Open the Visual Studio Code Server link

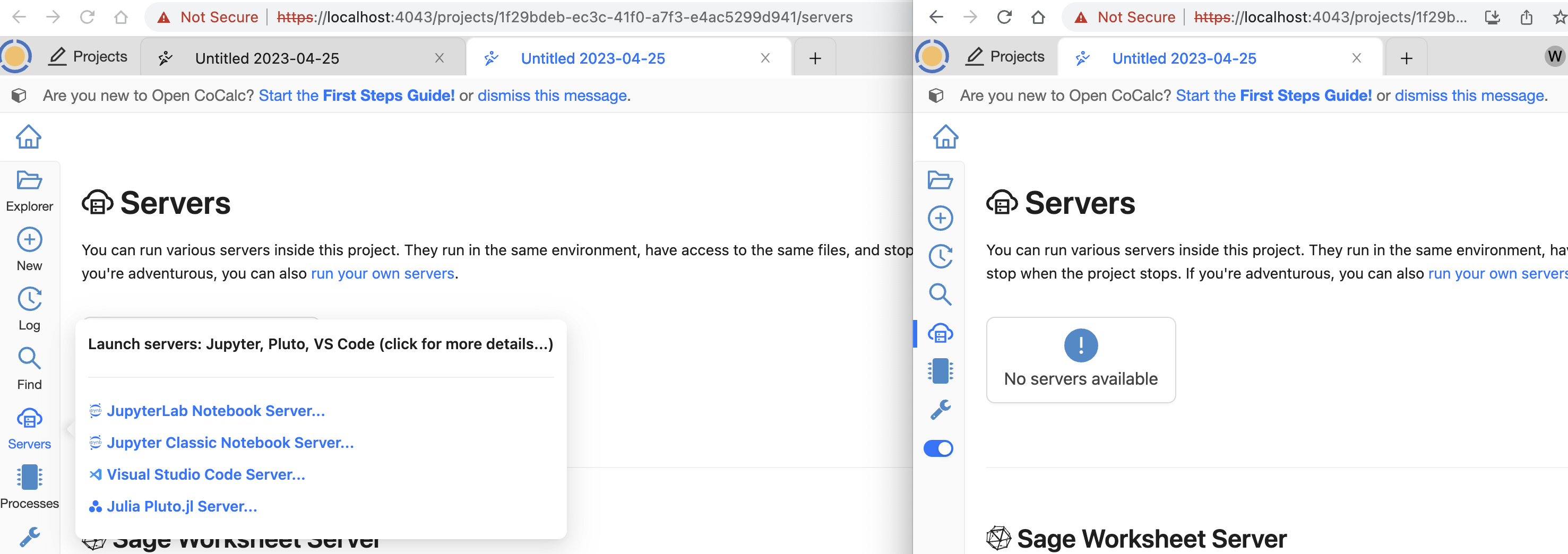click(205, 474)
